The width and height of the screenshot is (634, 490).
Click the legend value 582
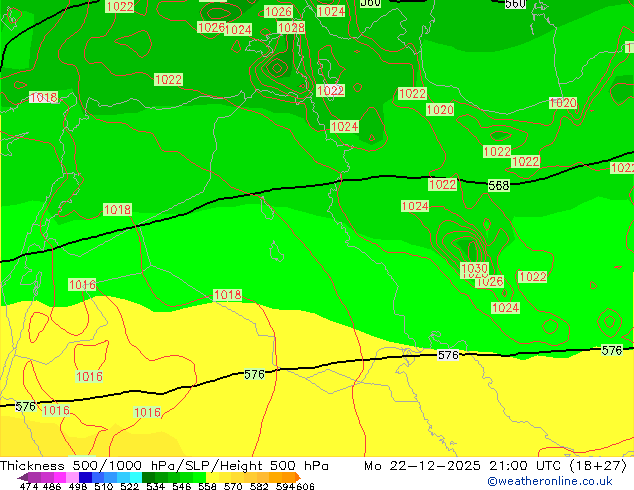click(259, 486)
